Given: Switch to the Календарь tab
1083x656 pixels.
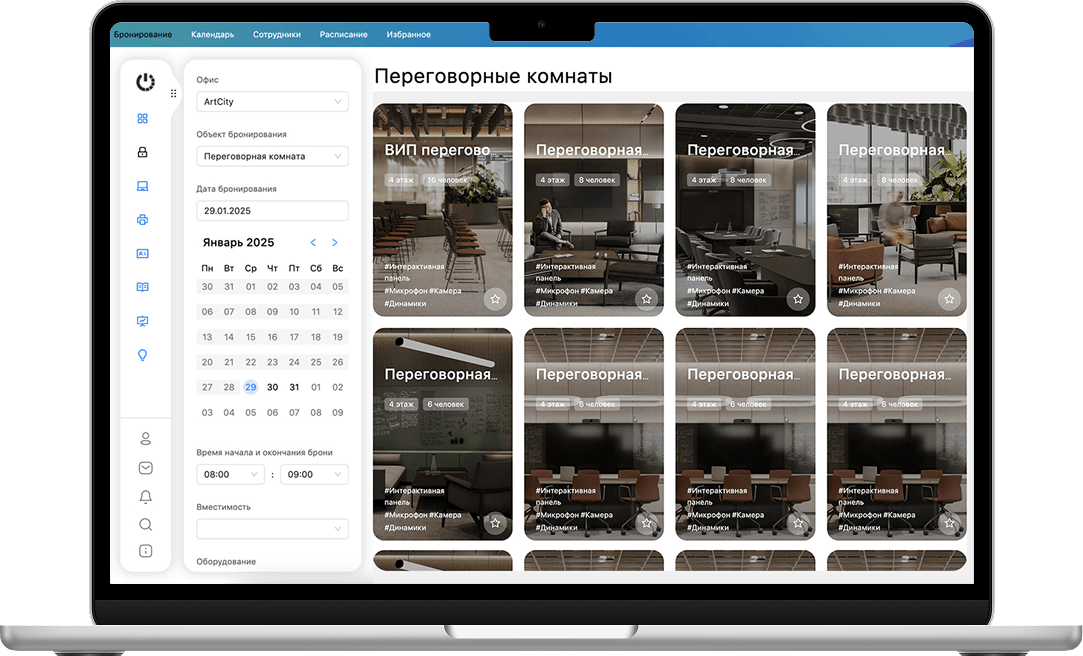Looking at the screenshot, I should point(212,35).
